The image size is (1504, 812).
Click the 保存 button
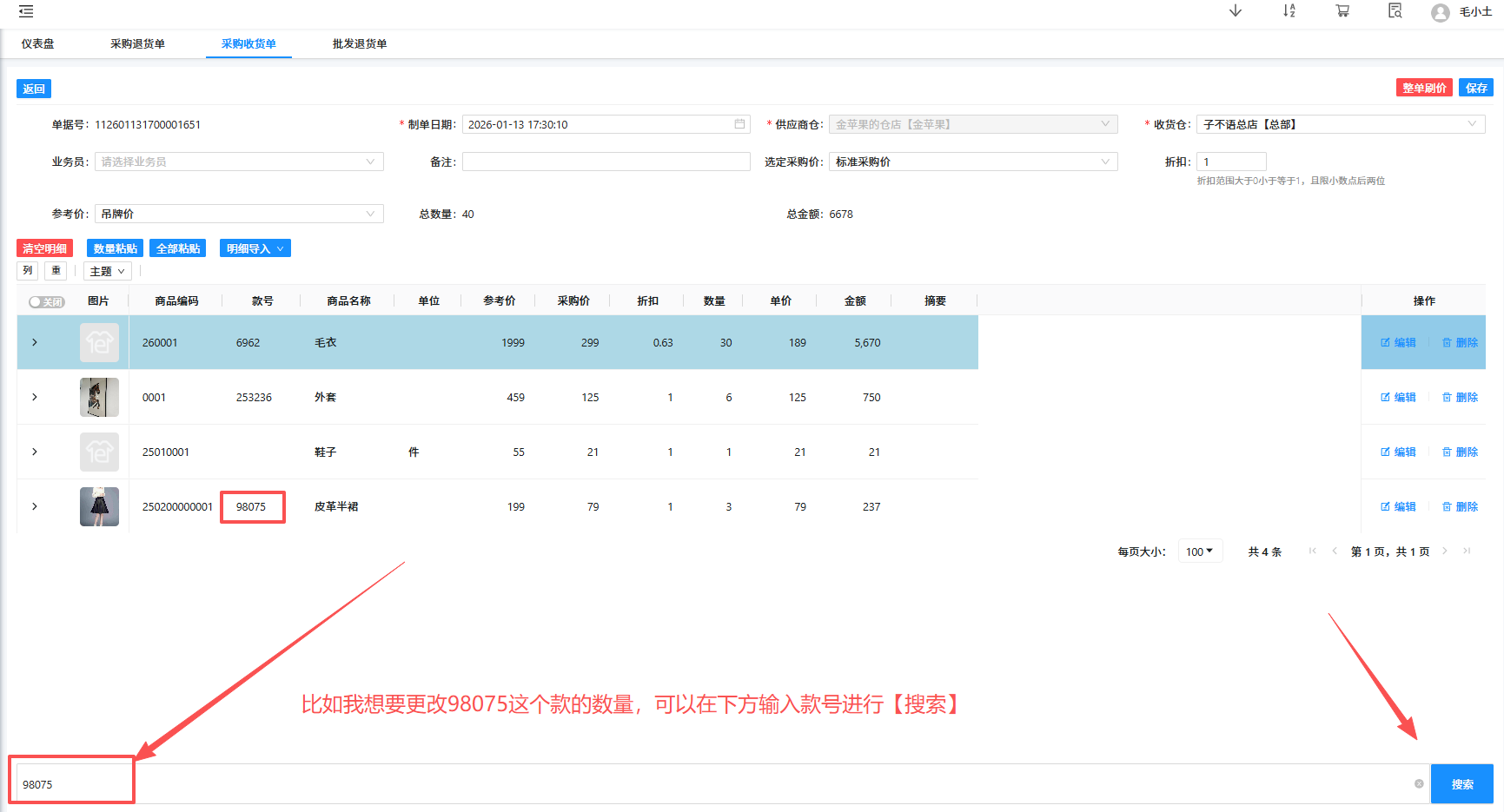click(1476, 88)
